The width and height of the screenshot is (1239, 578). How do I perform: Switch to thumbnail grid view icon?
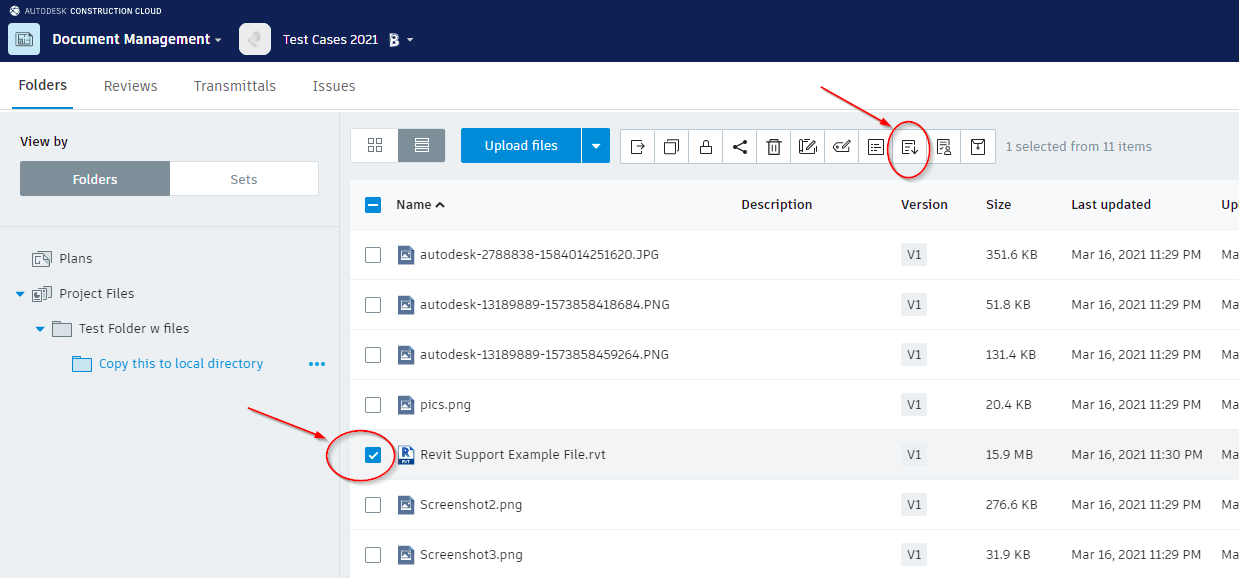(x=374, y=145)
